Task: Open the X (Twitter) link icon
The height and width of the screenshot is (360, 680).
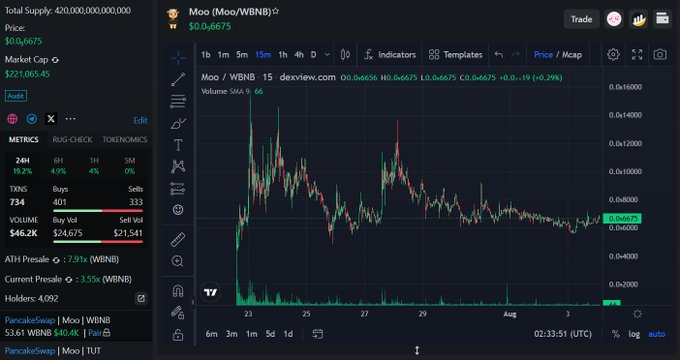Action: (51, 118)
